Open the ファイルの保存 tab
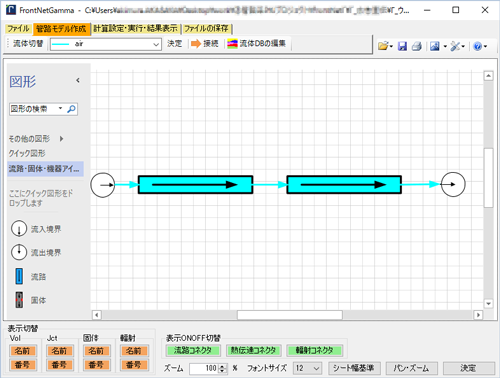Viewport: 500px width, 378px height. tap(206, 29)
